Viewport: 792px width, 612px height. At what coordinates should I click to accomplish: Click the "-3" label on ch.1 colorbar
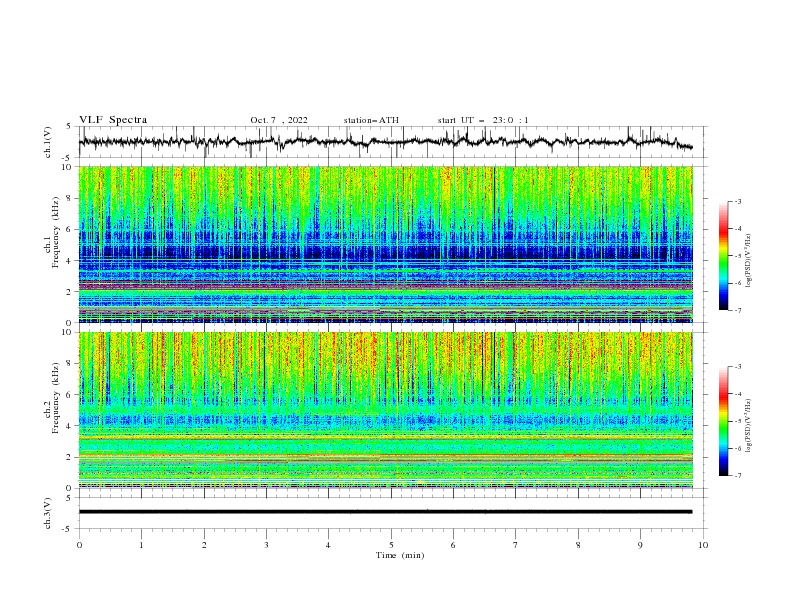pyautogui.click(x=737, y=201)
